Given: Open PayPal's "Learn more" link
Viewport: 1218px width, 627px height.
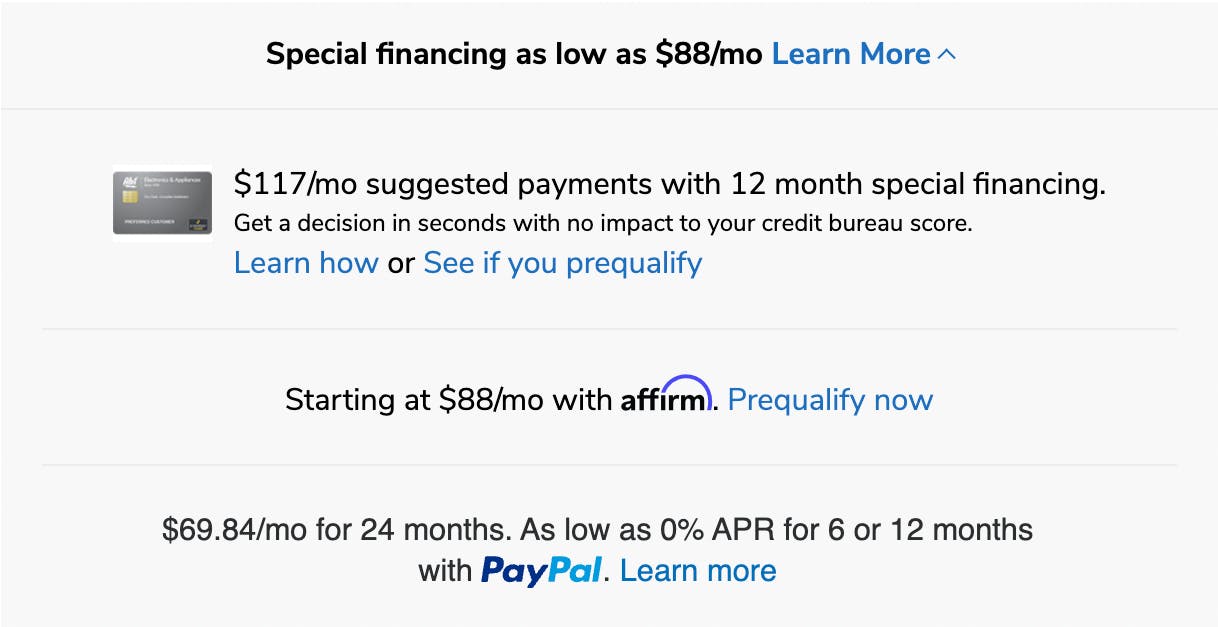Looking at the screenshot, I should (x=698, y=571).
